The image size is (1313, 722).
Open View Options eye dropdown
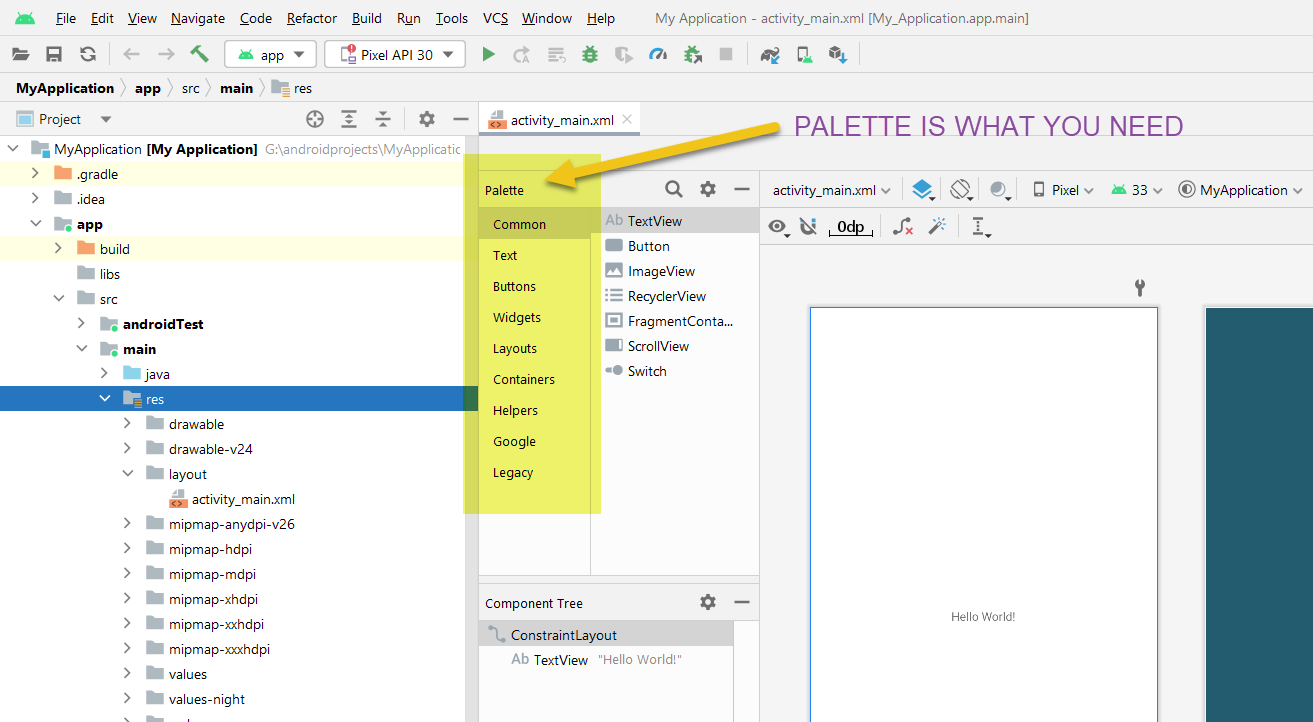pyautogui.click(x=778, y=228)
